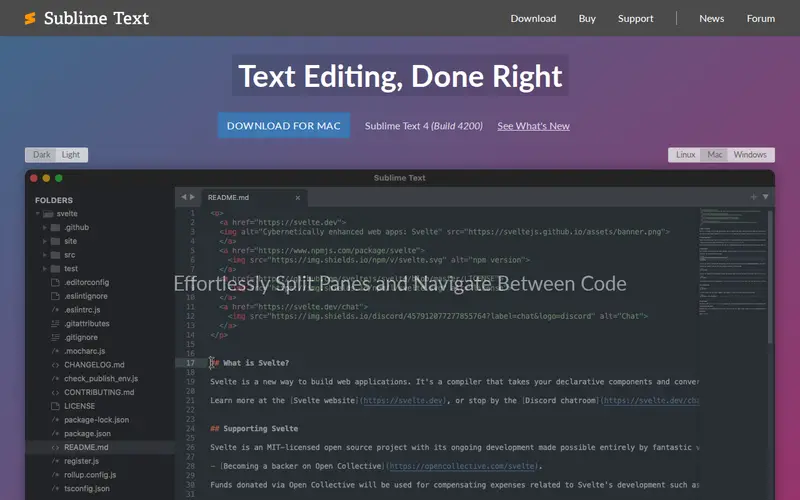This screenshot has width=800, height=500.
Task: Click the CHANGELOG.md markup icon
Action: point(55,365)
